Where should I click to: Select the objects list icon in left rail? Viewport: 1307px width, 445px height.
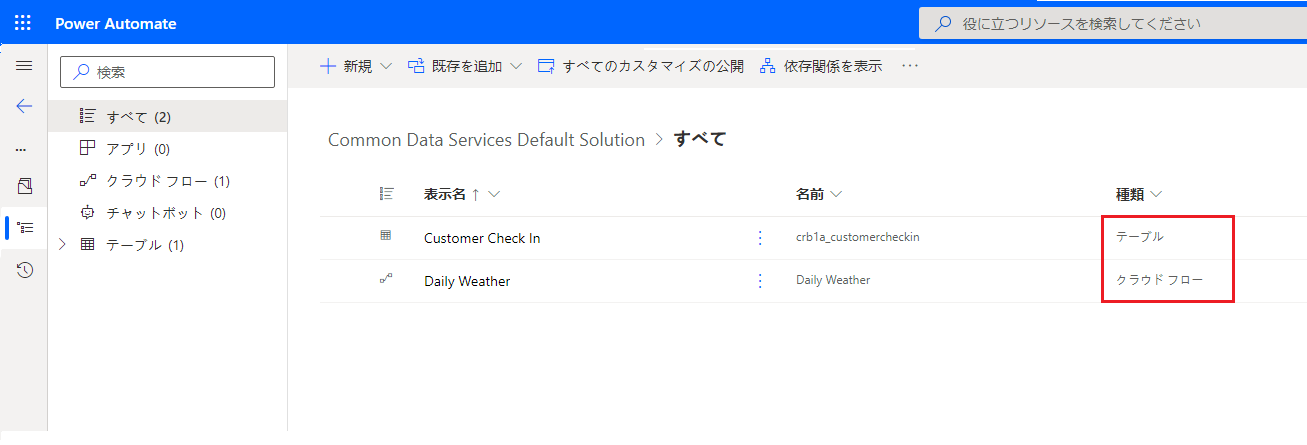pos(26,228)
